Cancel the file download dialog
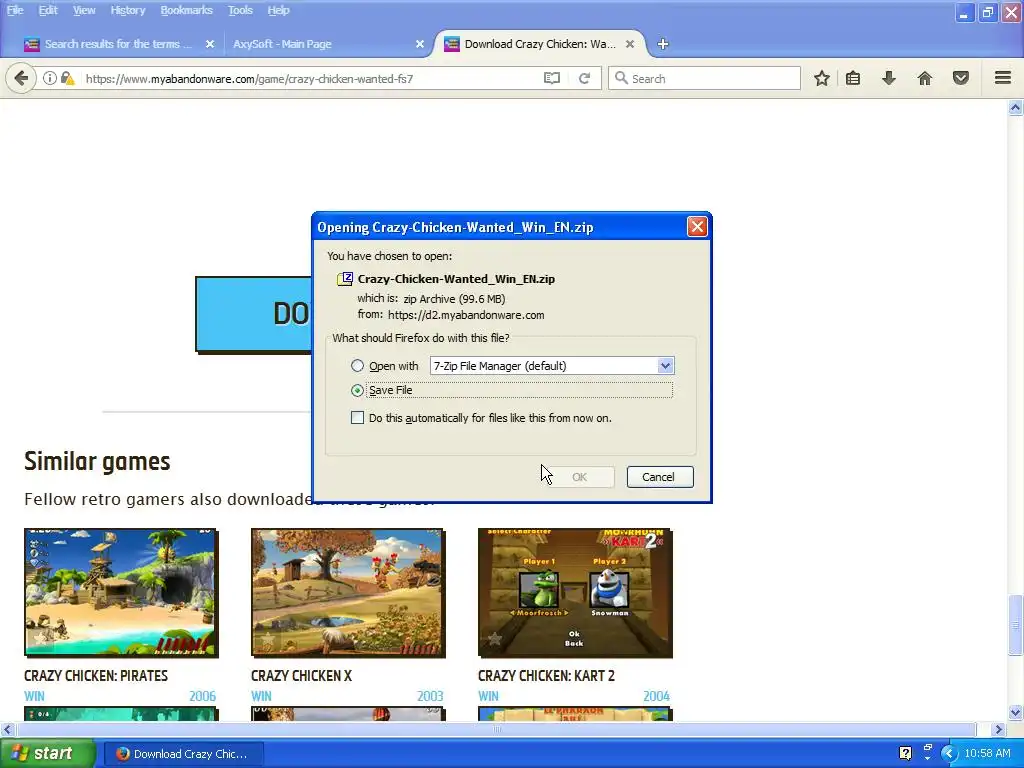1024x768 pixels. [x=658, y=477]
